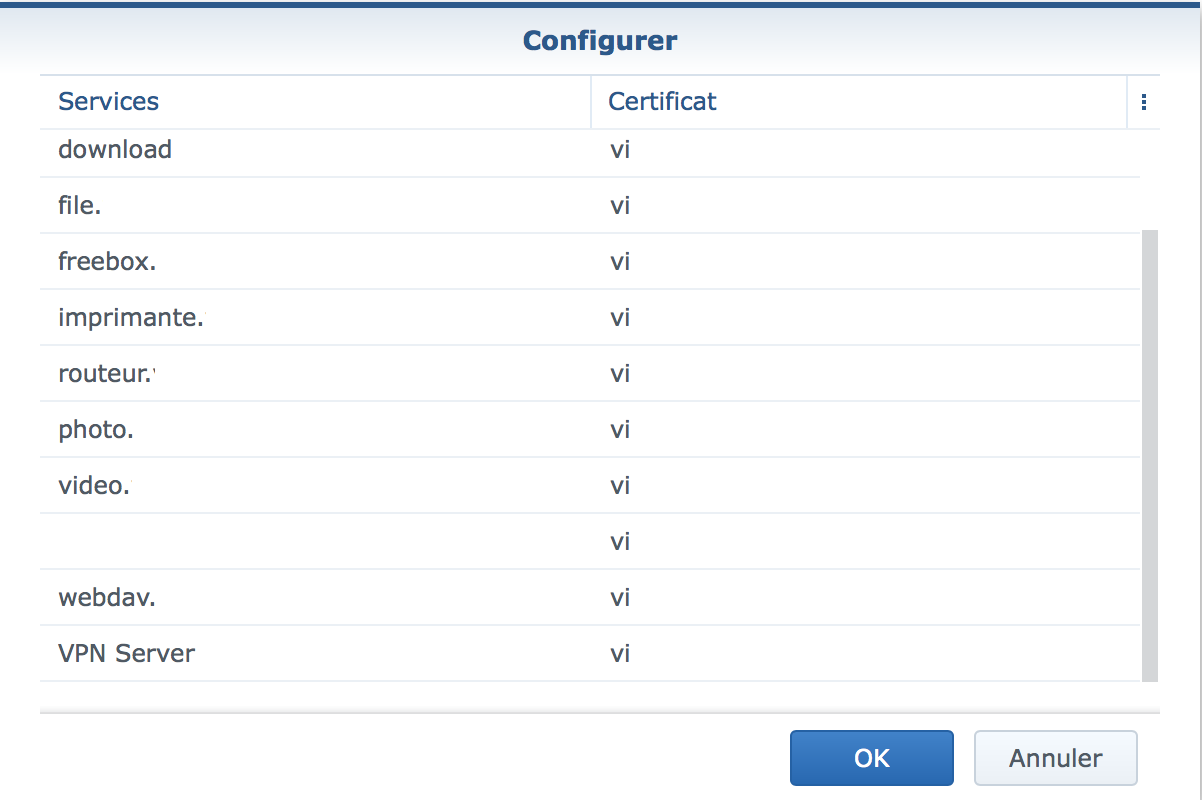This screenshot has height=800, width=1202.
Task: Open certificate dropdown for routeur. service
Action: 866,374
